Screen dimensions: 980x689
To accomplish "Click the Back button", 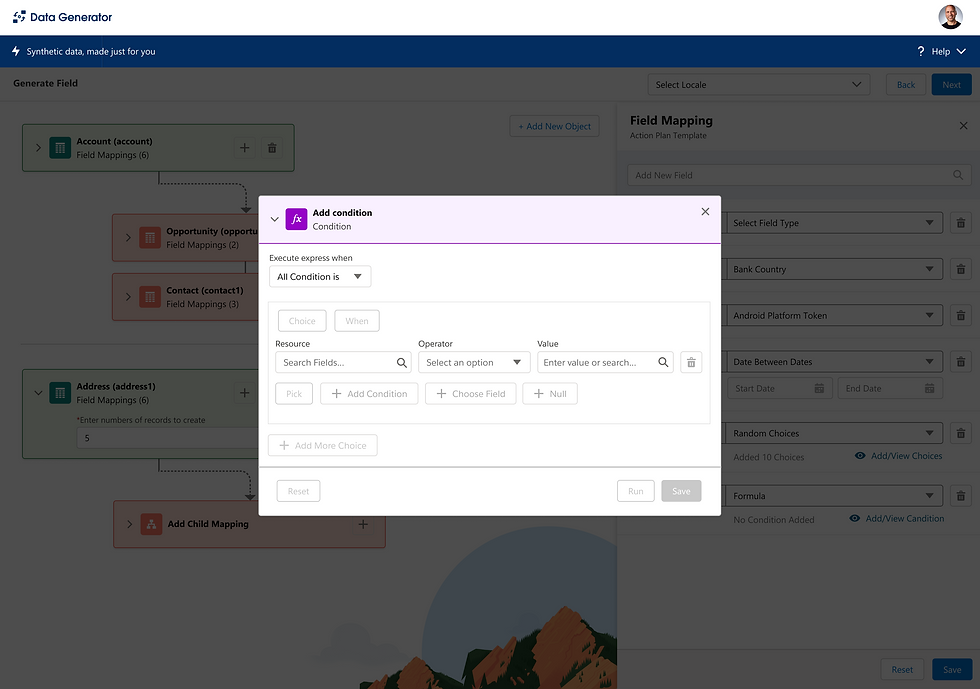I will click(x=906, y=84).
